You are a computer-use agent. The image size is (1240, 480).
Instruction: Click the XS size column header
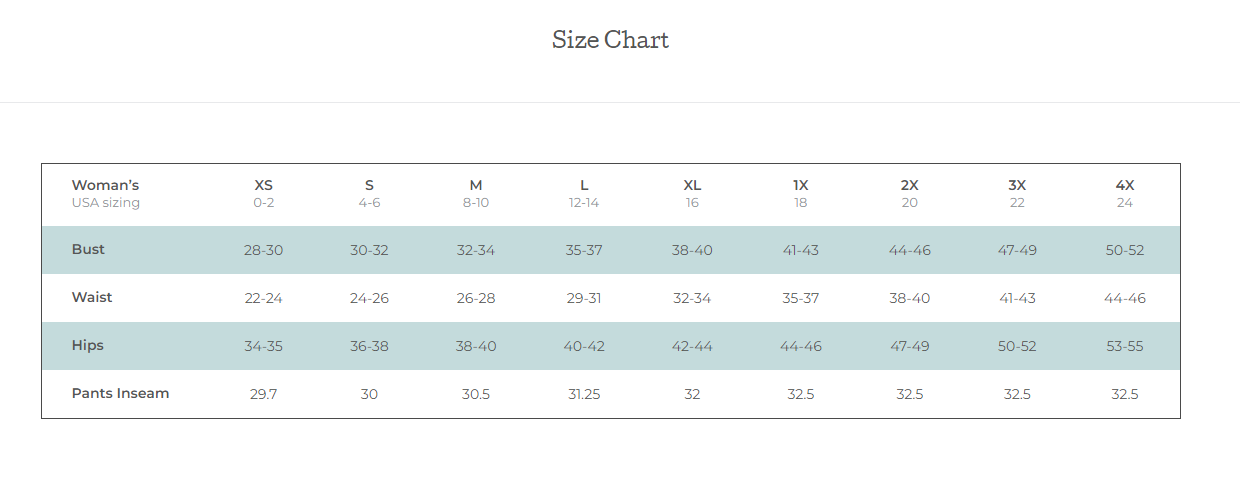[x=263, y=194]
